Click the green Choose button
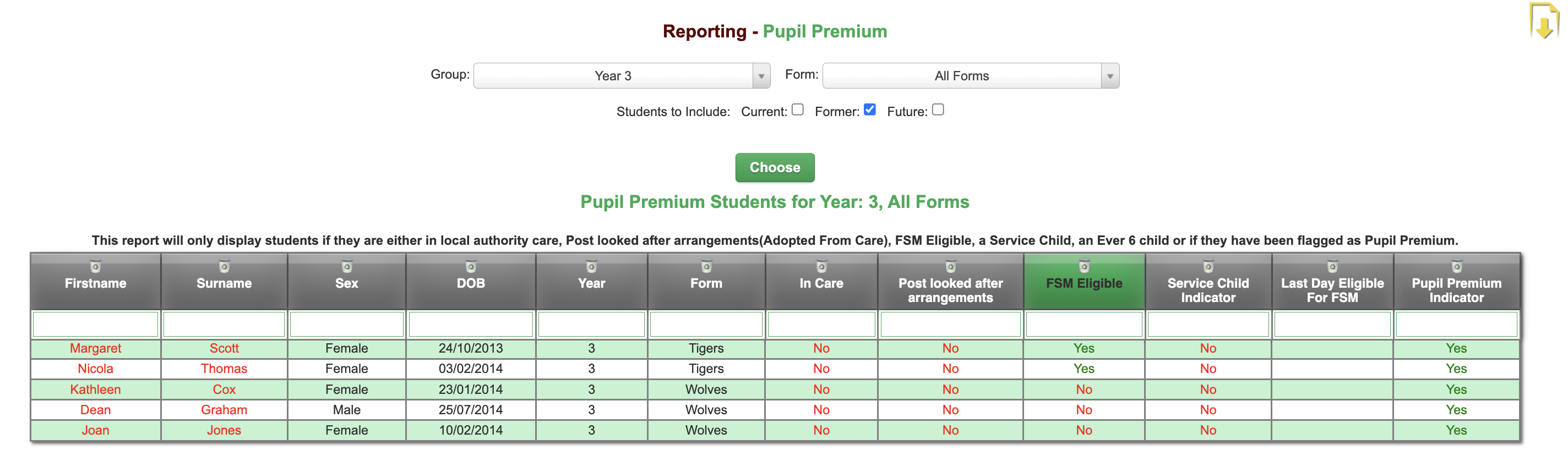 coord(774,167)
